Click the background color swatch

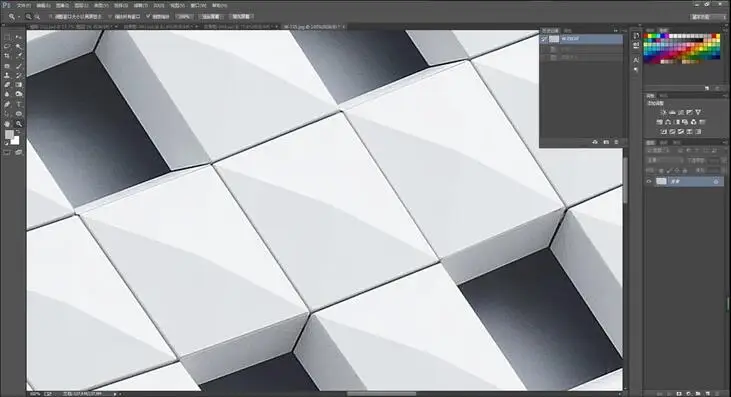coord(15,140)
